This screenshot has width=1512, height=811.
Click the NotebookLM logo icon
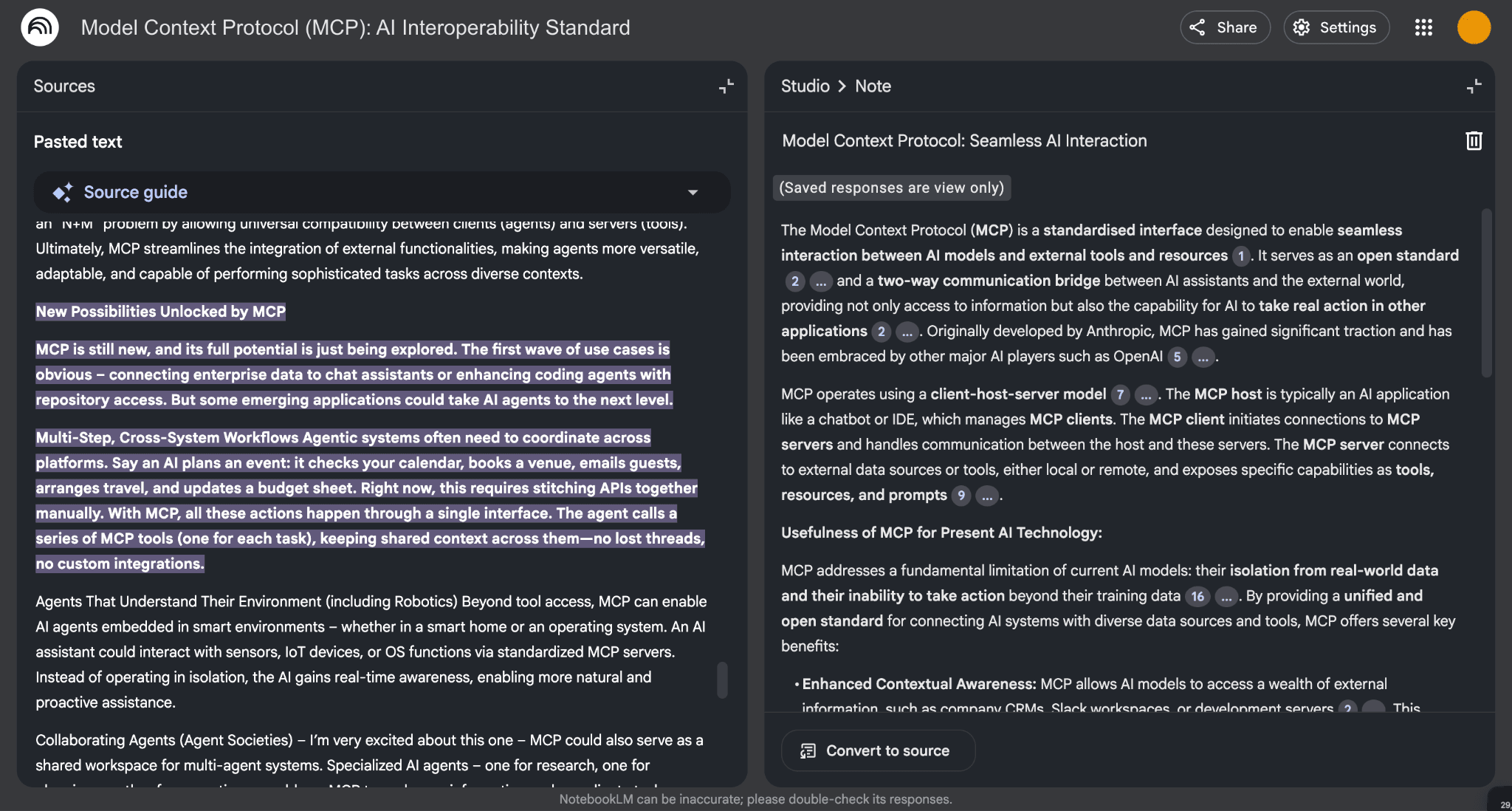click(40, 27)
